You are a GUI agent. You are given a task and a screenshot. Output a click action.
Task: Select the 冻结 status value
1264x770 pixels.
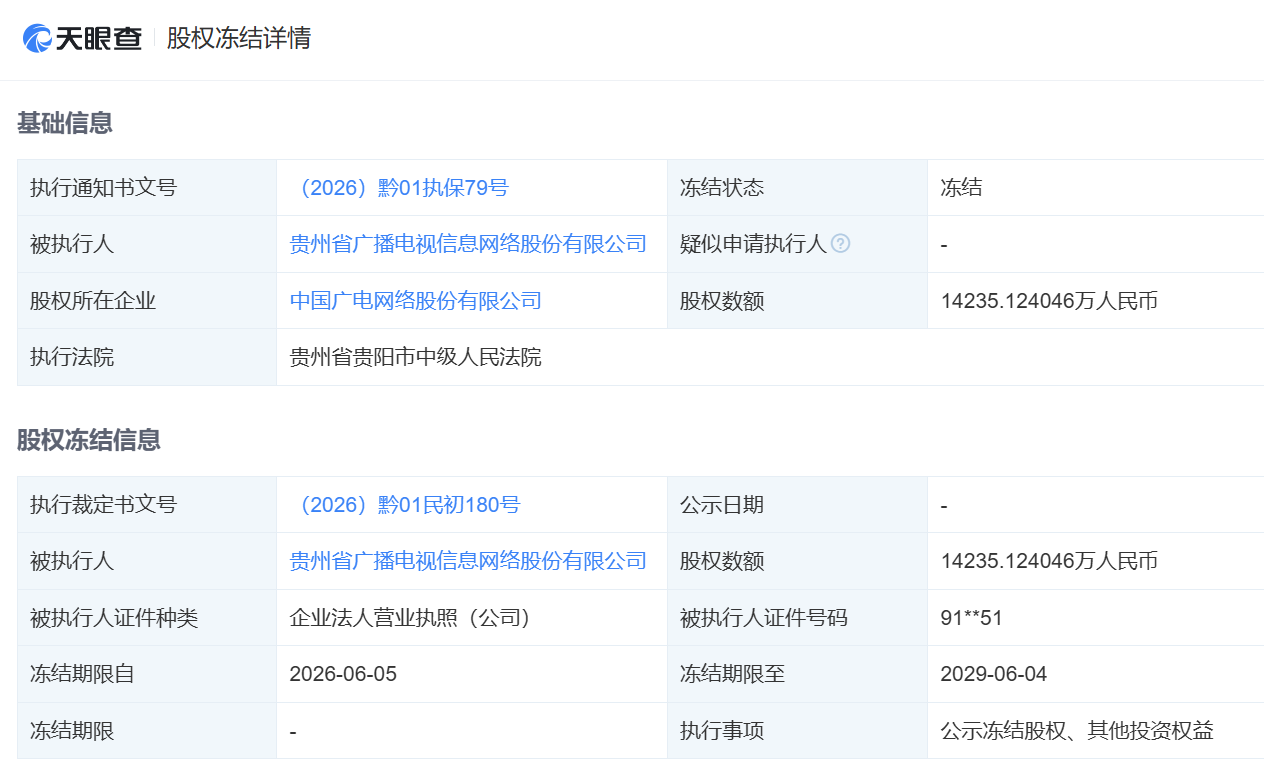962,187
